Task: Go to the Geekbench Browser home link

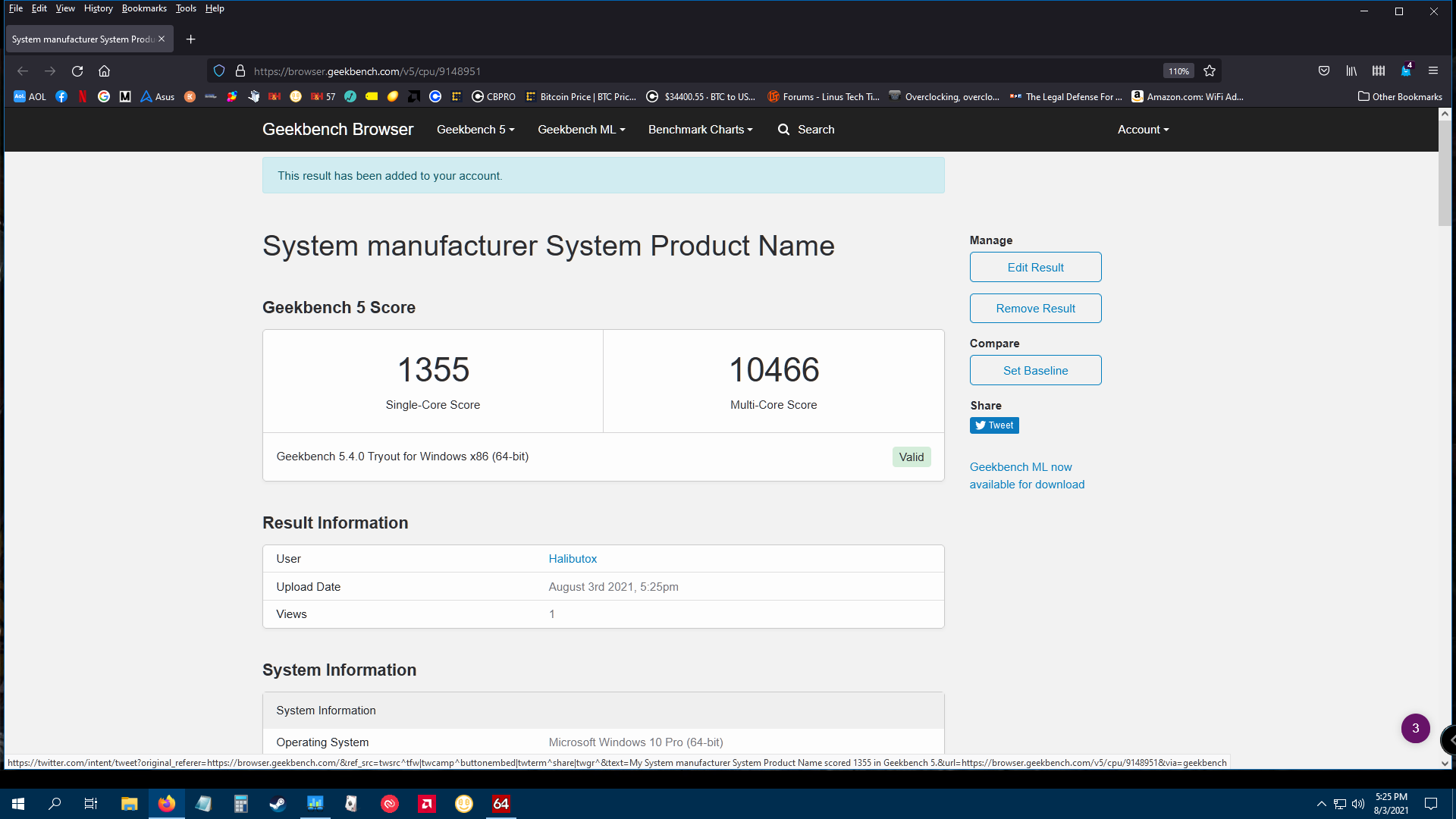Action: point(337,130)
